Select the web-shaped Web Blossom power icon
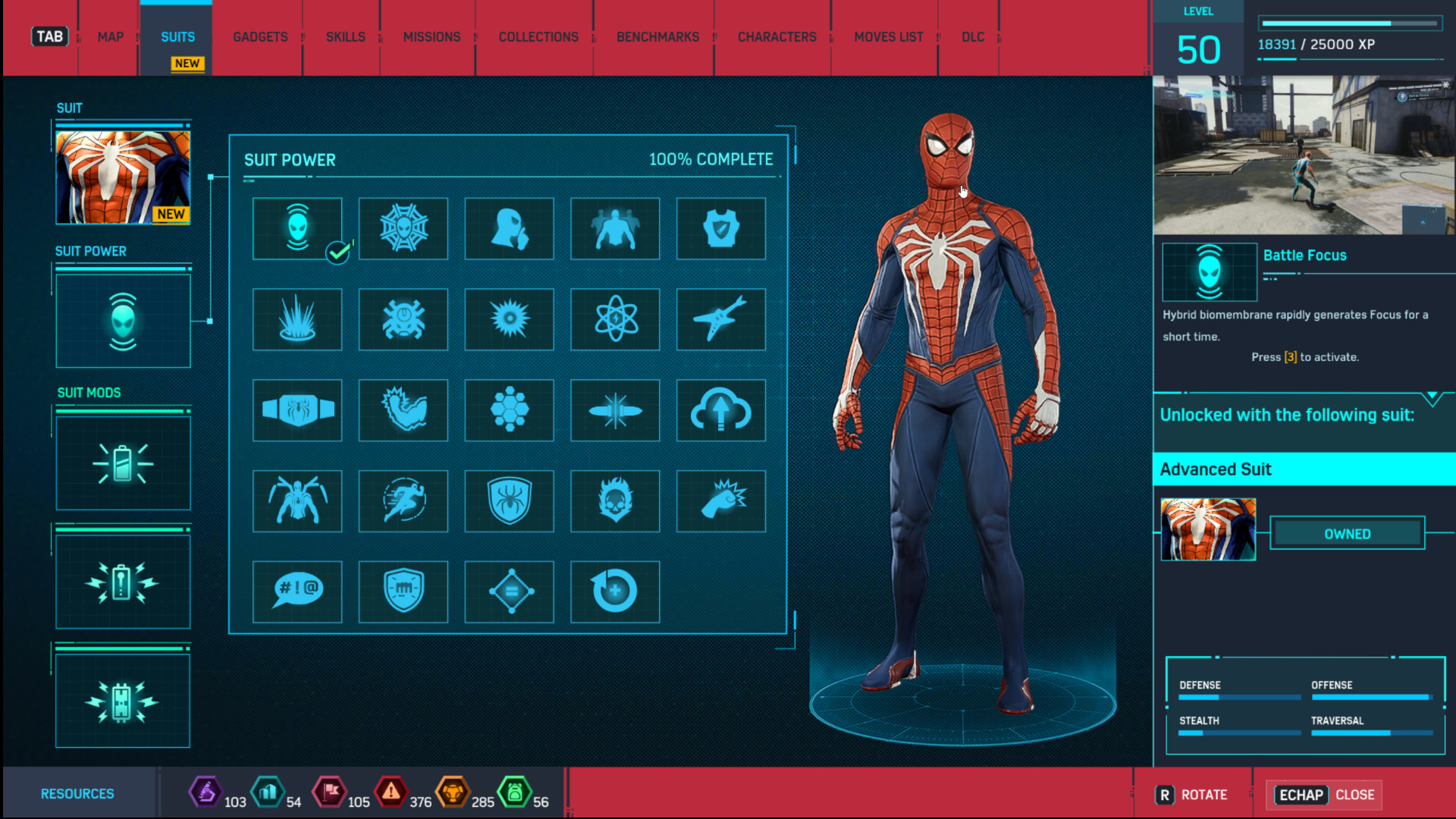1456x819 pixels. [x=403, y=228]
